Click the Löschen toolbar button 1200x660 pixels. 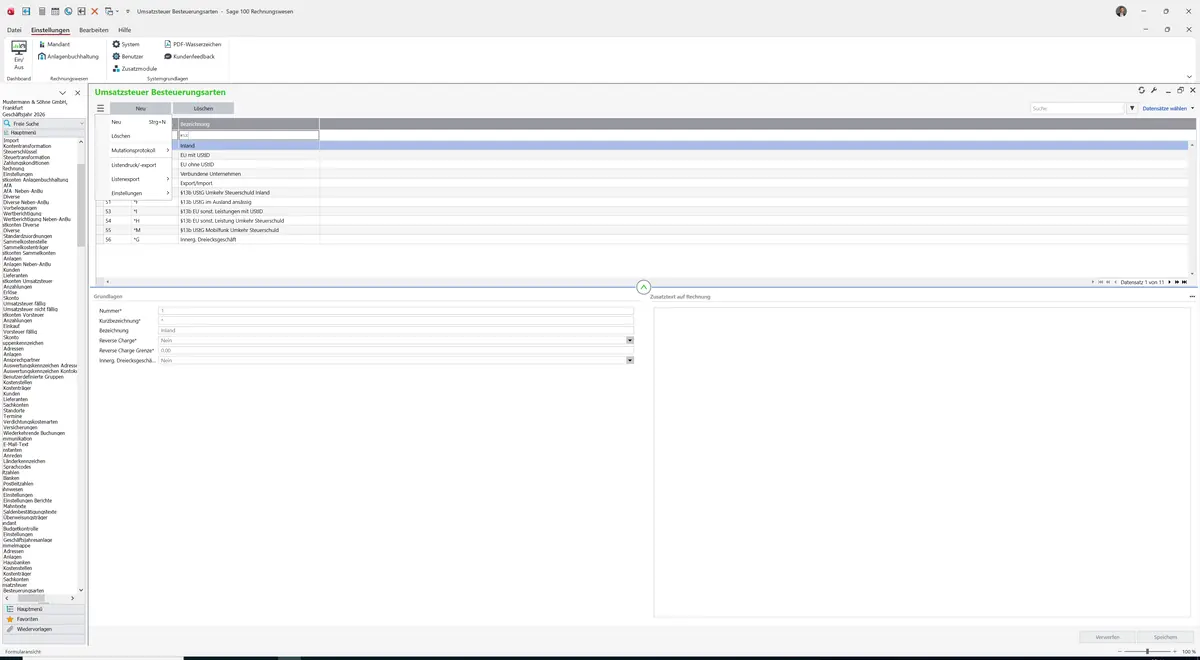(x=203, y=108)
